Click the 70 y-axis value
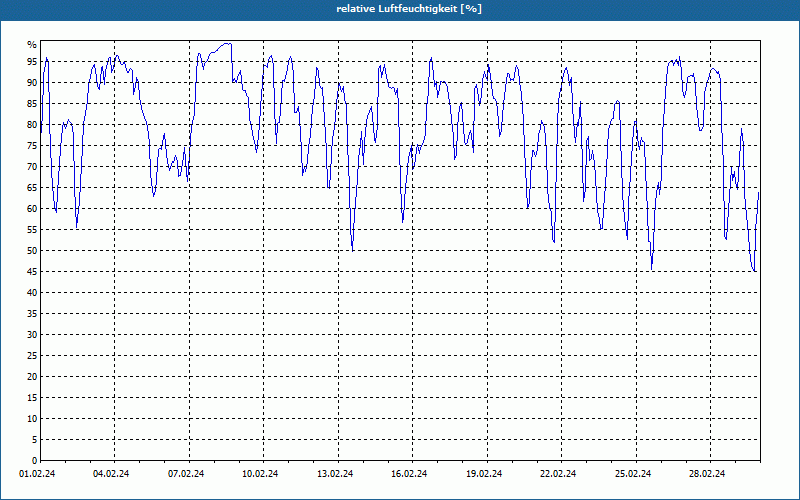800x500 pixels. pyautogui.click(x=32, y=166)
